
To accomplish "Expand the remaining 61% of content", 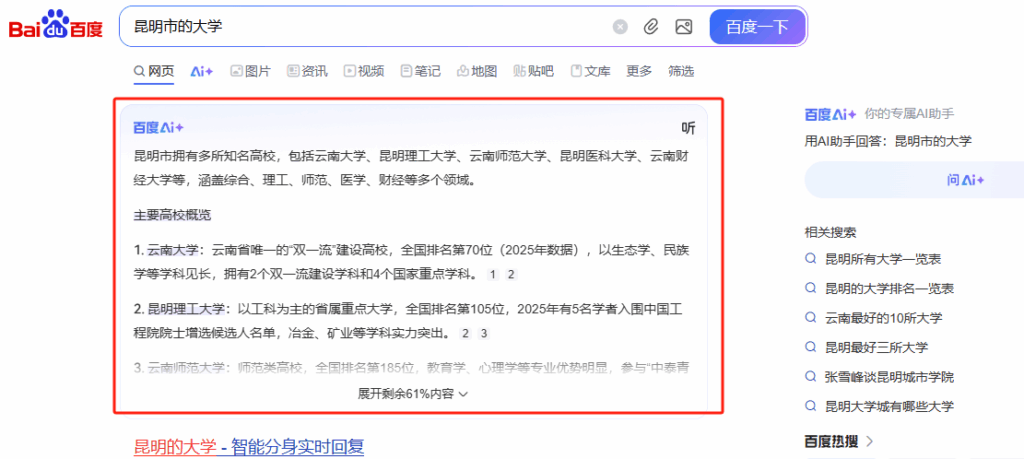I will [x=413, y=394].
